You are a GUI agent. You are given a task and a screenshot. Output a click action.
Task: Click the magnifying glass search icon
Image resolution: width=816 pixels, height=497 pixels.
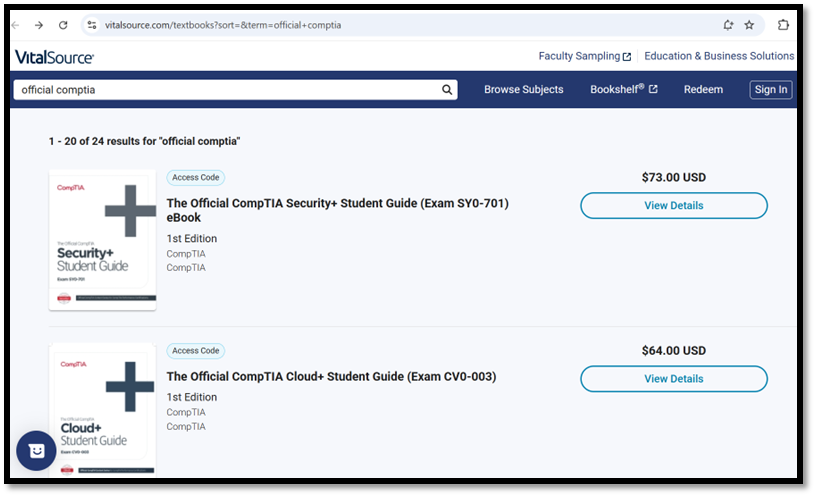tap(447, 90)
